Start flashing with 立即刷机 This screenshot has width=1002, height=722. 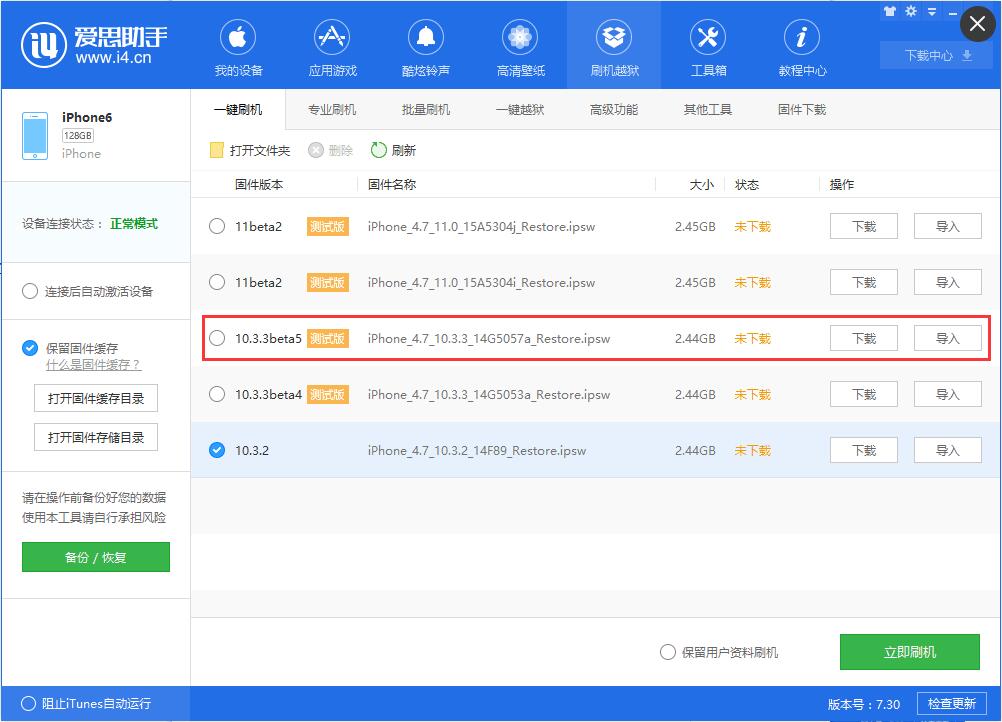click(x=910, y=652)
